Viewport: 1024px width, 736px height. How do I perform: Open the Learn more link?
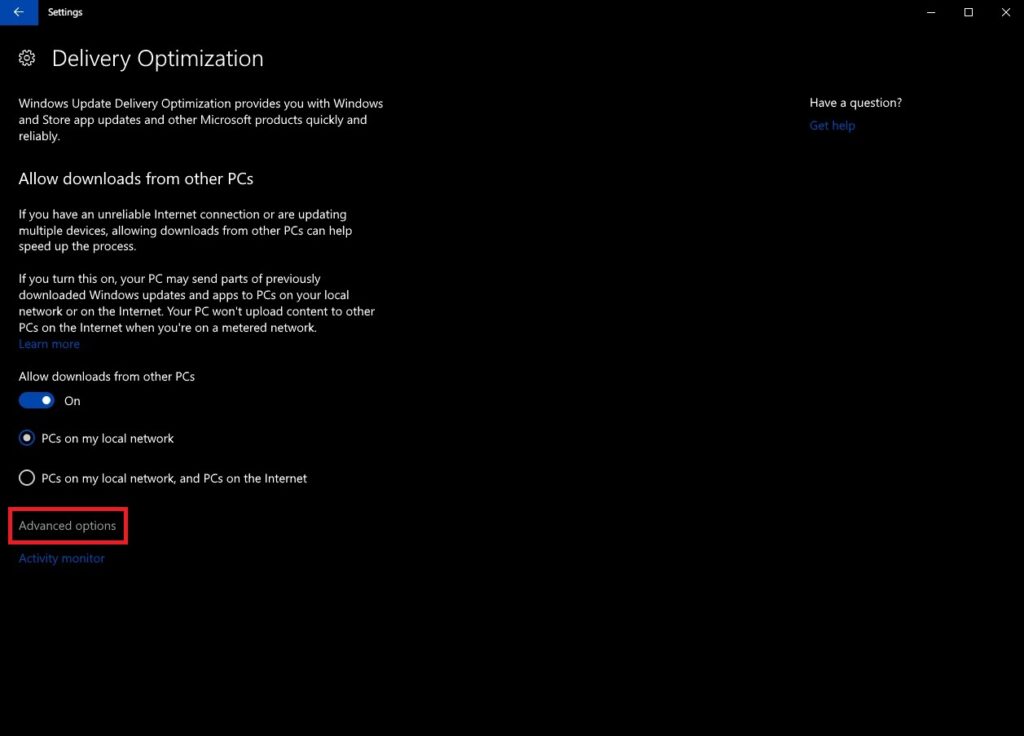click(48, 343)
